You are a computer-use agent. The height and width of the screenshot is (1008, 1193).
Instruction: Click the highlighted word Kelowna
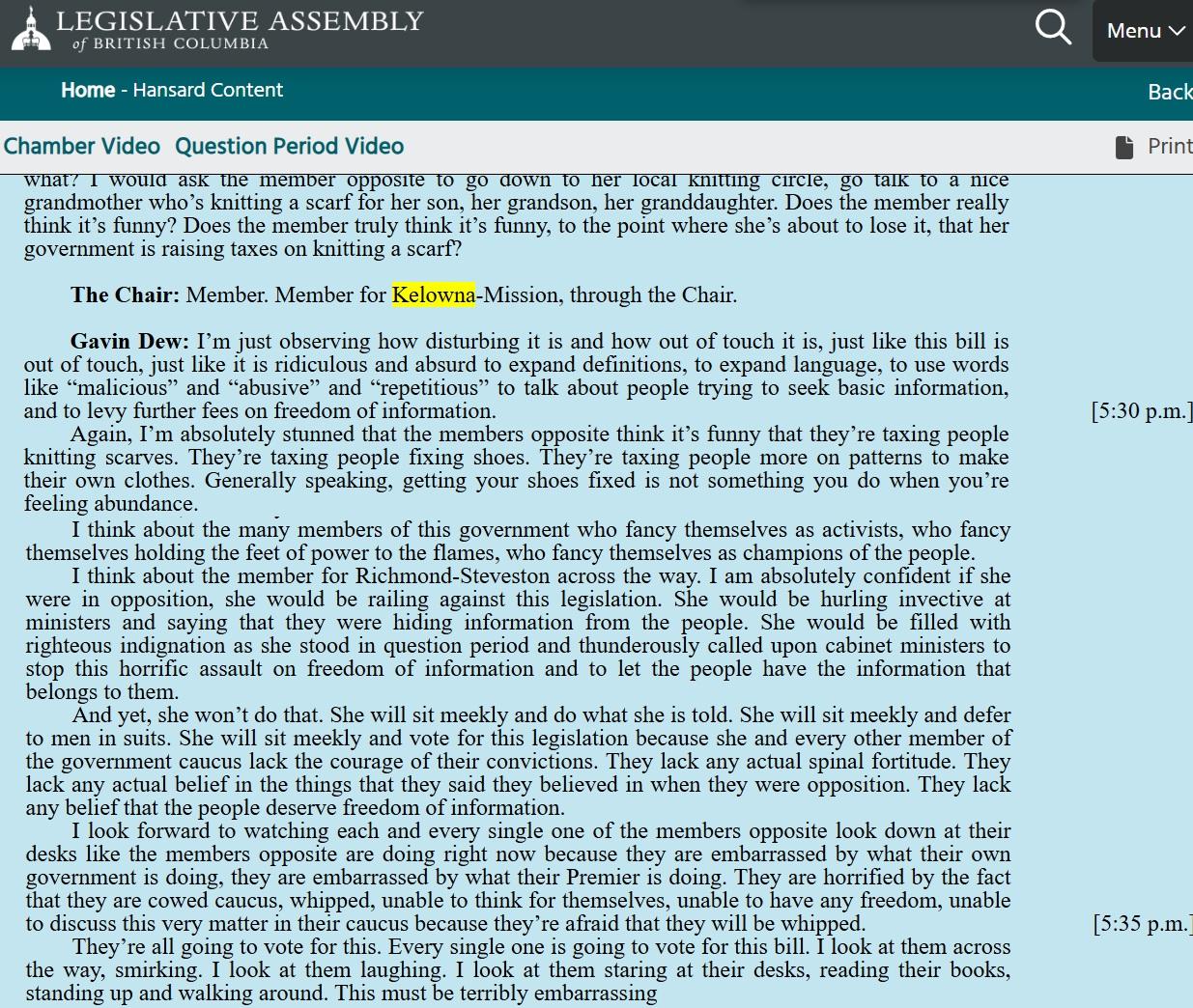pyautogui.click(x=434, y=295)
